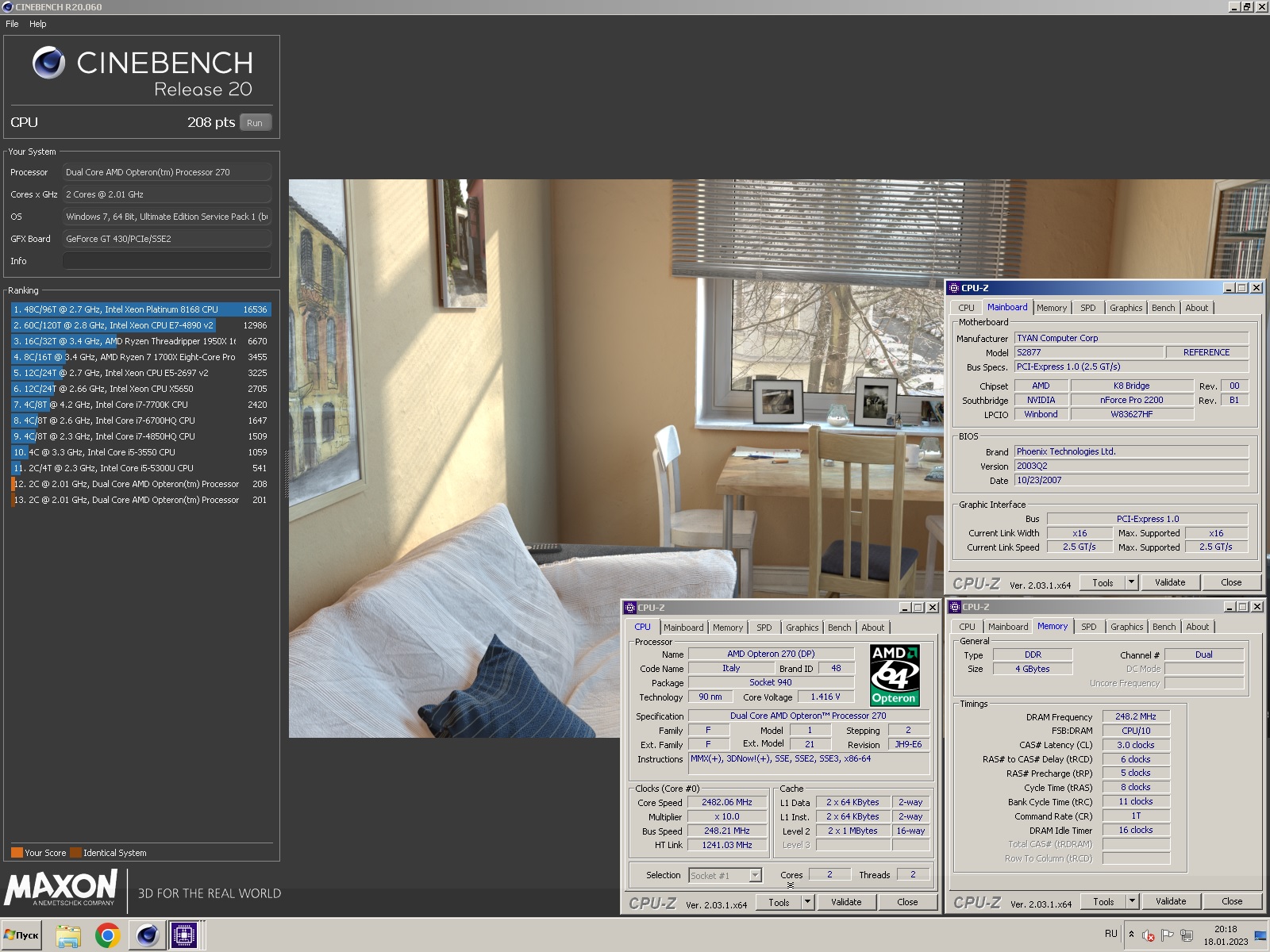This screenshot has width=1270, height=952.
Task: Open the Tools dropdown arrow in the Memory CPU-Z window
Action: [x=1132, y=901]
